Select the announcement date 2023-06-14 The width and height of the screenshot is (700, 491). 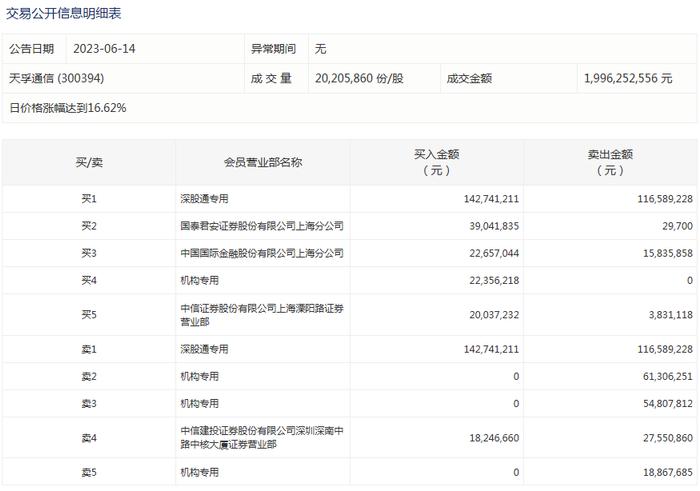tap(104, 49)
